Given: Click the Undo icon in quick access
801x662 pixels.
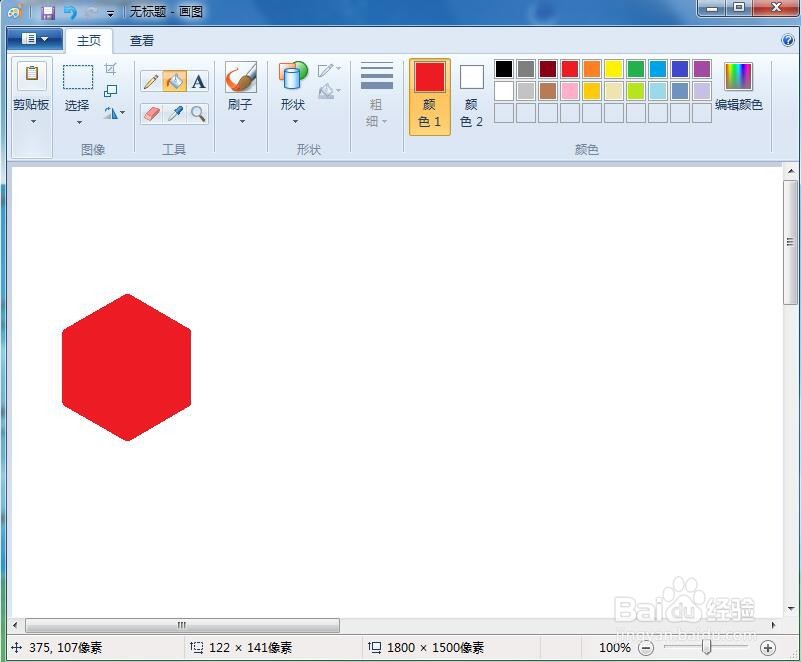Looking at the screenshot, I should [70, 12].
